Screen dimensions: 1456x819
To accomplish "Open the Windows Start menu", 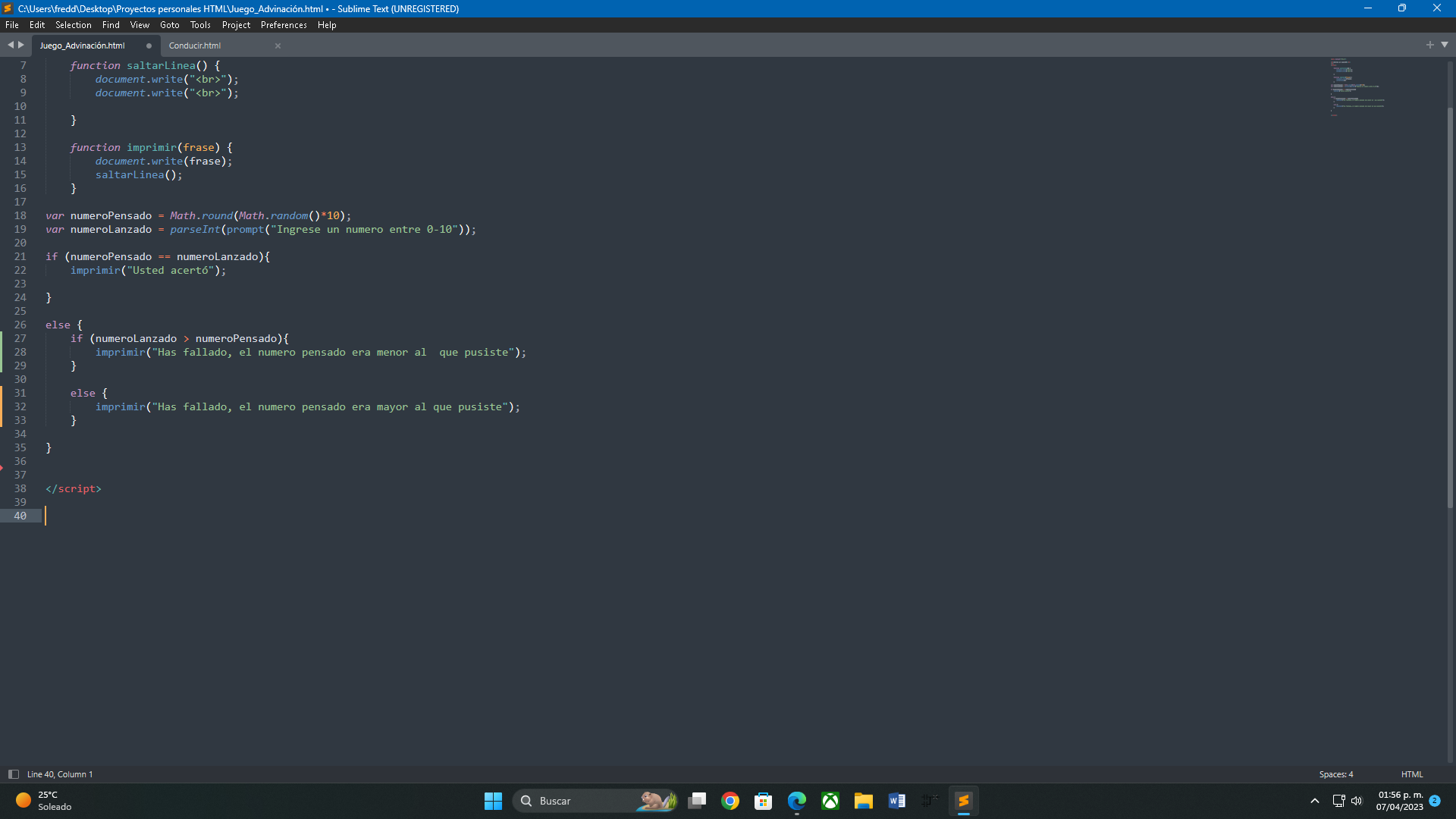I will pos(493,801).
